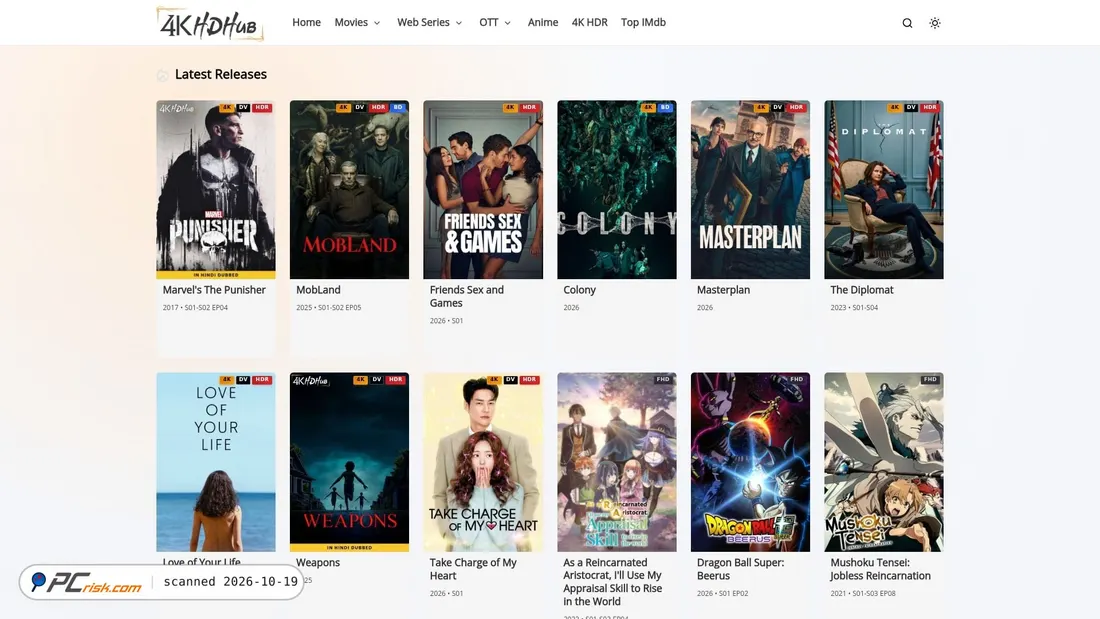The image size is (1100, 619).
Task: Open the Appraisal Skill anime poster
Action: [x=617, y=462]
